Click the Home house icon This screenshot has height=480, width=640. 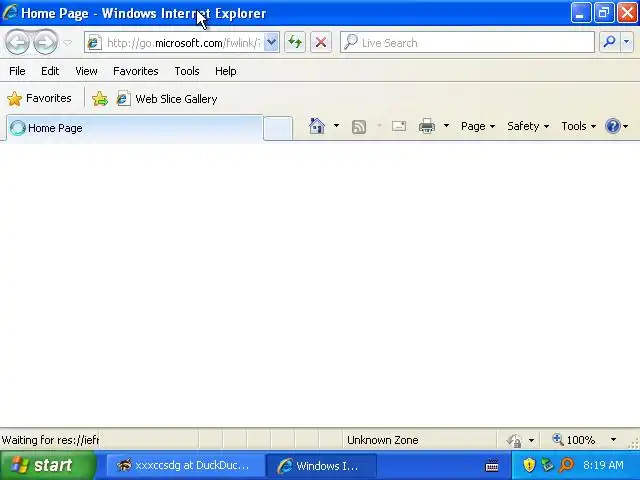317,126
